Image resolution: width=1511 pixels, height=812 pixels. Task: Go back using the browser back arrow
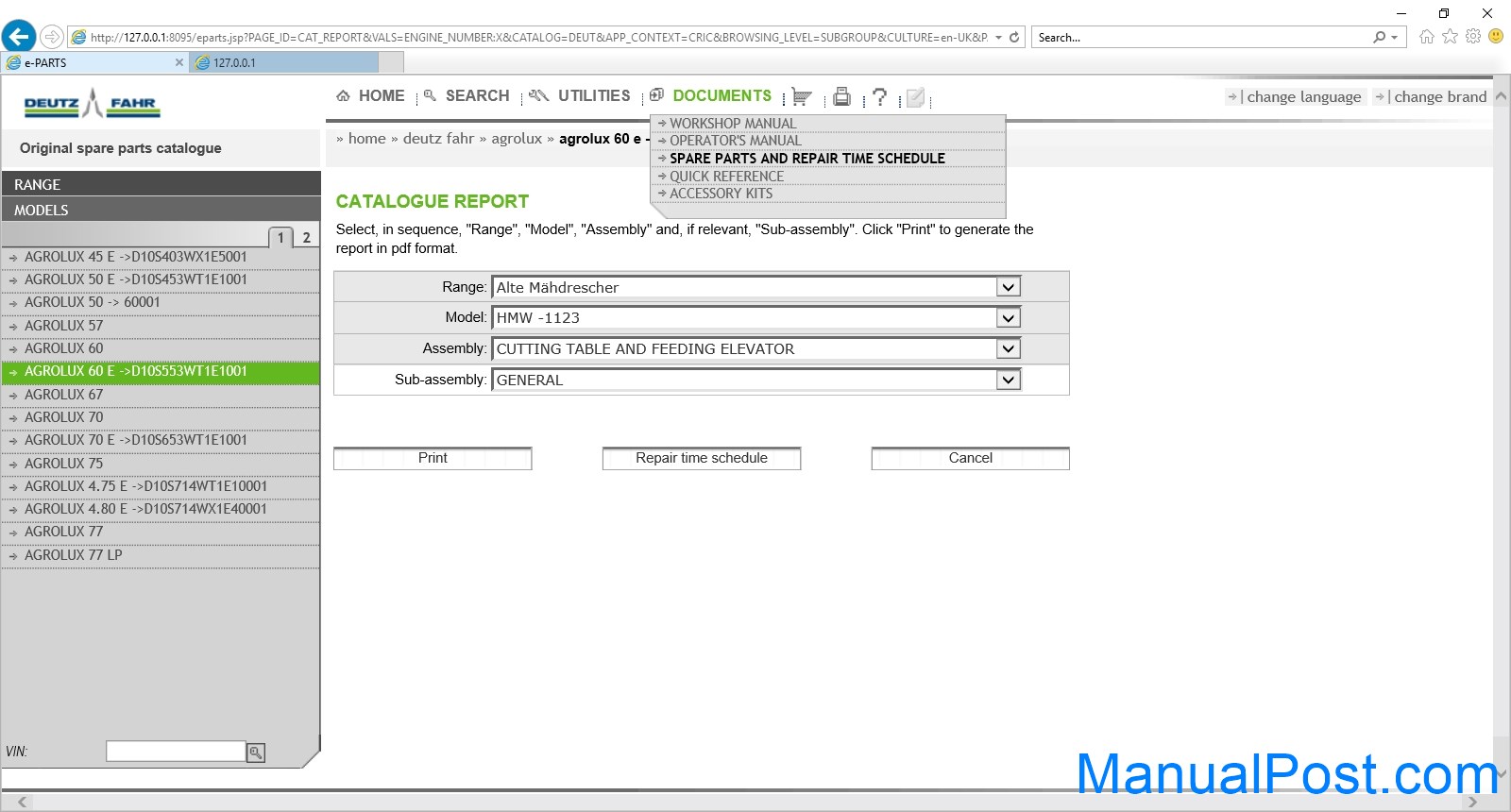pyautogui.click(x=19, y=37)
